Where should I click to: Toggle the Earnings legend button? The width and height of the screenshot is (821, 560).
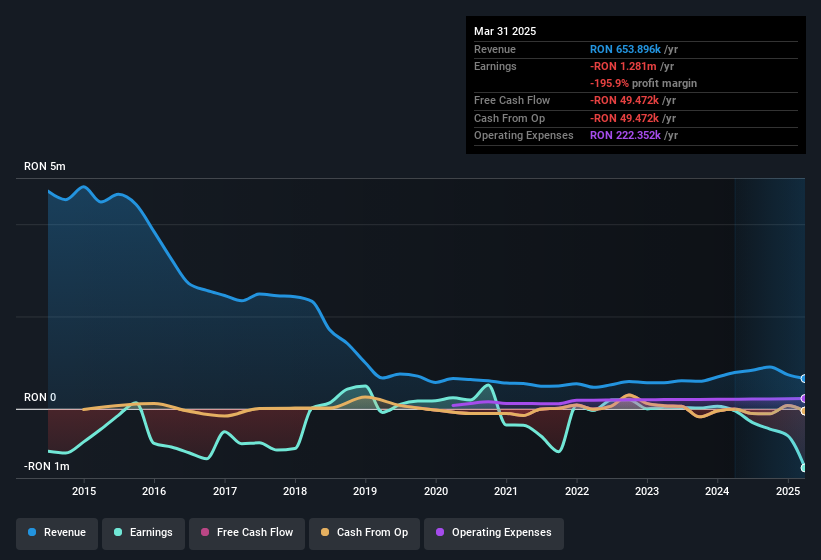click(x=143, y=533)
